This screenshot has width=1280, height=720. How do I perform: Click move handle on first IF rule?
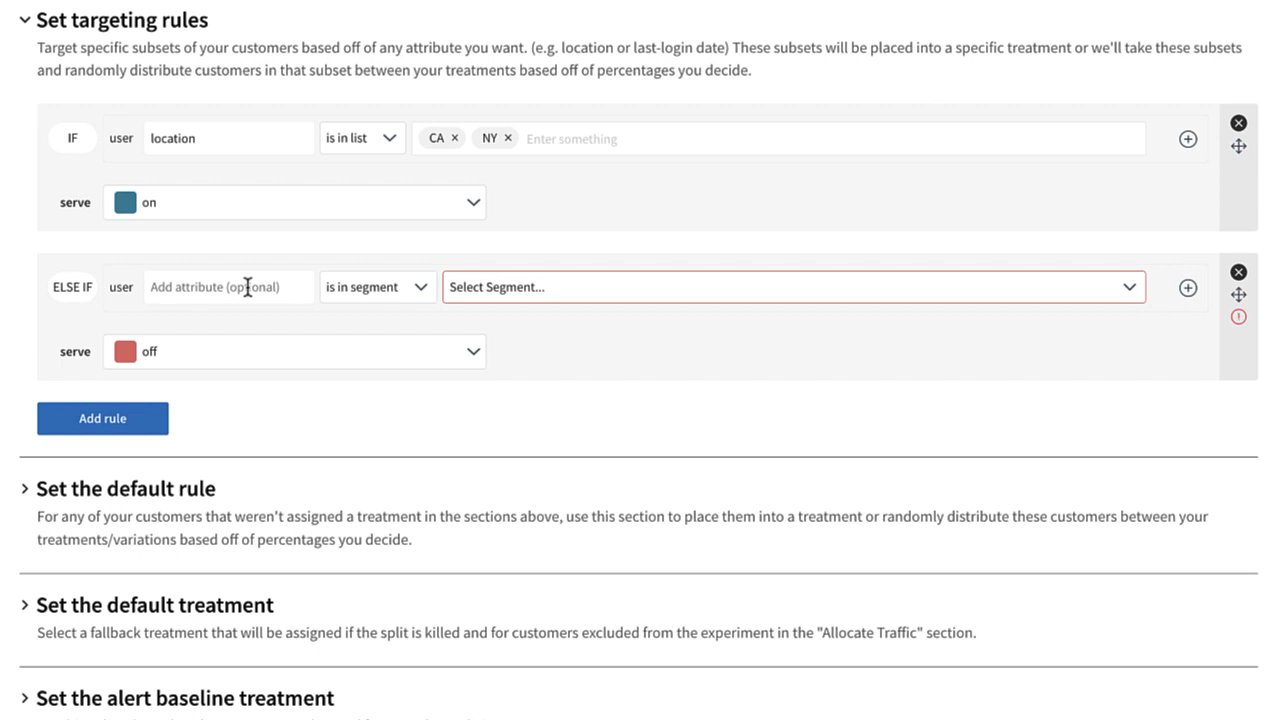tap(1238, 146)
